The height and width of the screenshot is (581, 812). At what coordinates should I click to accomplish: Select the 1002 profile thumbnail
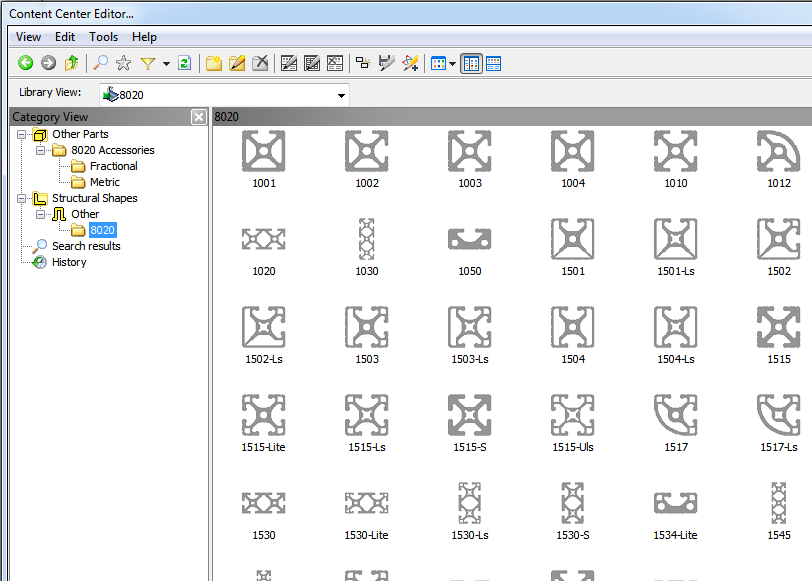tap(367, 151)
